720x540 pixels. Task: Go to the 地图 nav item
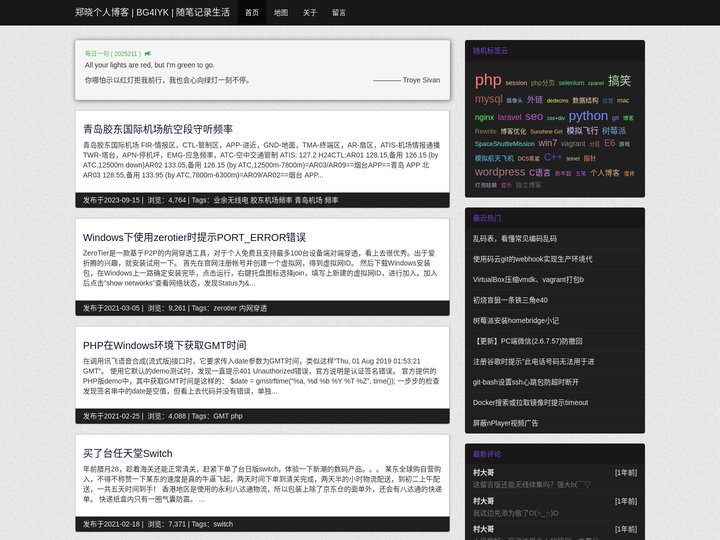[x=281, y=13]
